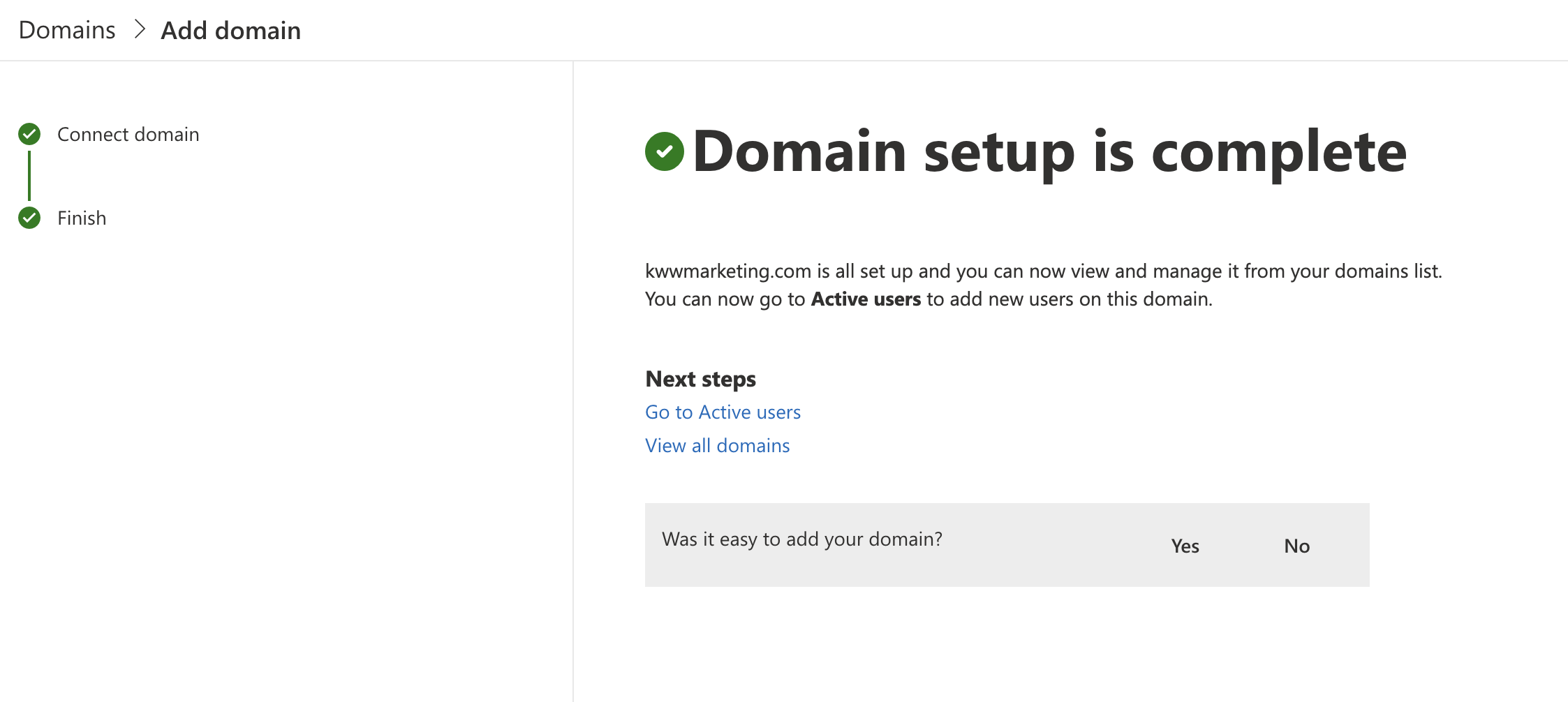The height and width of the screenshot is (702, 1568).
Task: Open the Go to Active users link
Action: pyautogui.click(x=723, y=412)
